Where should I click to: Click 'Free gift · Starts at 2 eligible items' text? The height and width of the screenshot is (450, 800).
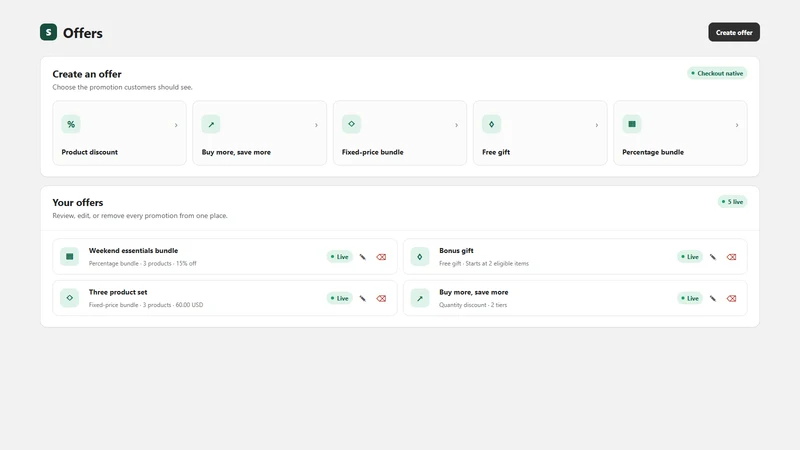[484, 264]
